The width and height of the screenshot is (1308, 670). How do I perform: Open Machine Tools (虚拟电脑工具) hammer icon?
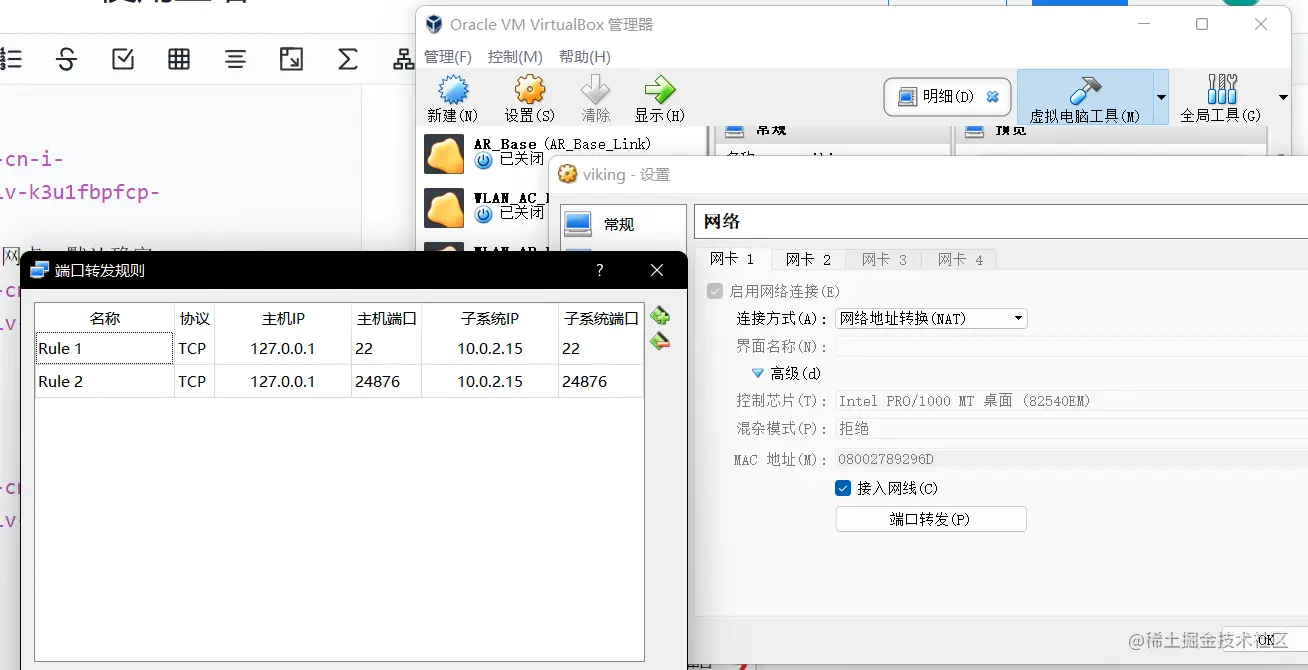(x=1085, y=90)
